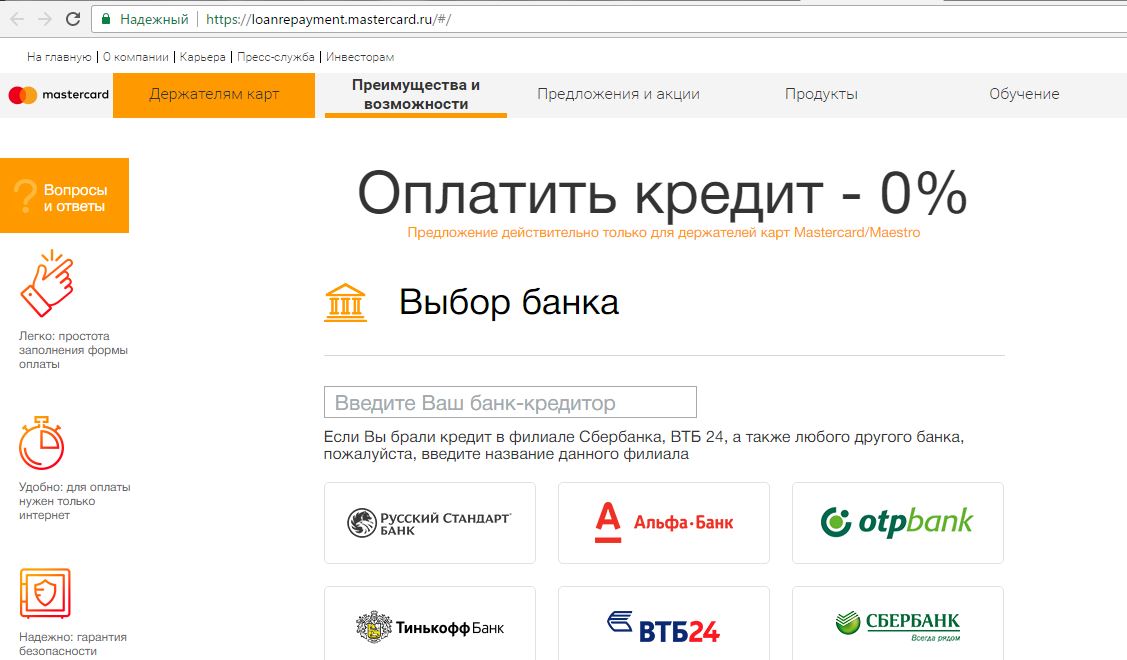This screenshot has height=660, width=1127.
Task: Switch to the Продукты tab
Action: (x=822, y=94)
